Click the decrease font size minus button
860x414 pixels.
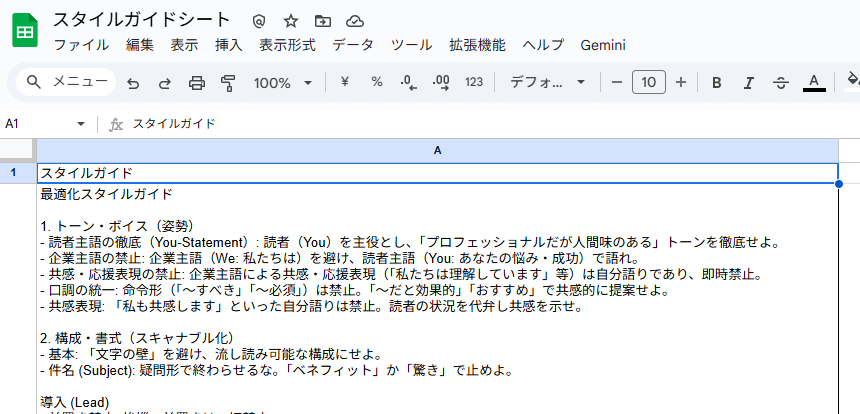617,83
